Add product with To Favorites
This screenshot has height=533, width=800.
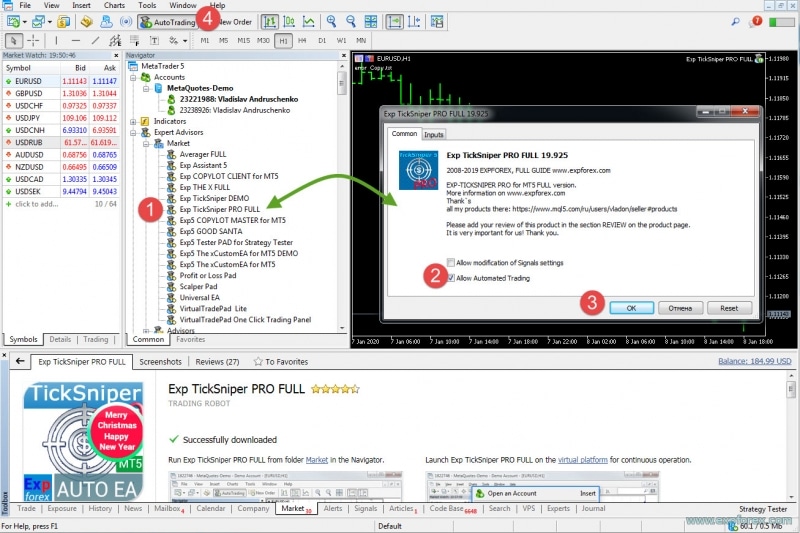pyautogui.click(x=281, y=362)
